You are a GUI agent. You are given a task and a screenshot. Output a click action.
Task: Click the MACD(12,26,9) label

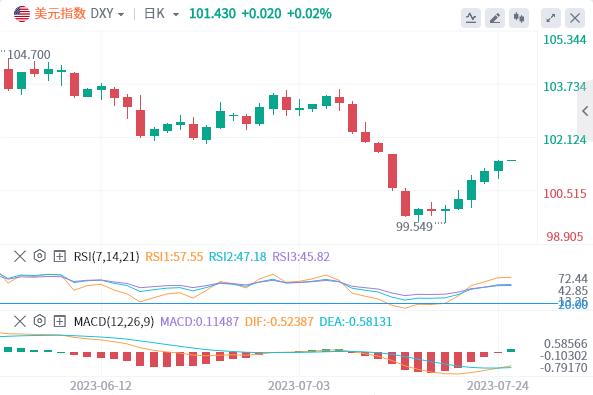(x=114, y=322)
